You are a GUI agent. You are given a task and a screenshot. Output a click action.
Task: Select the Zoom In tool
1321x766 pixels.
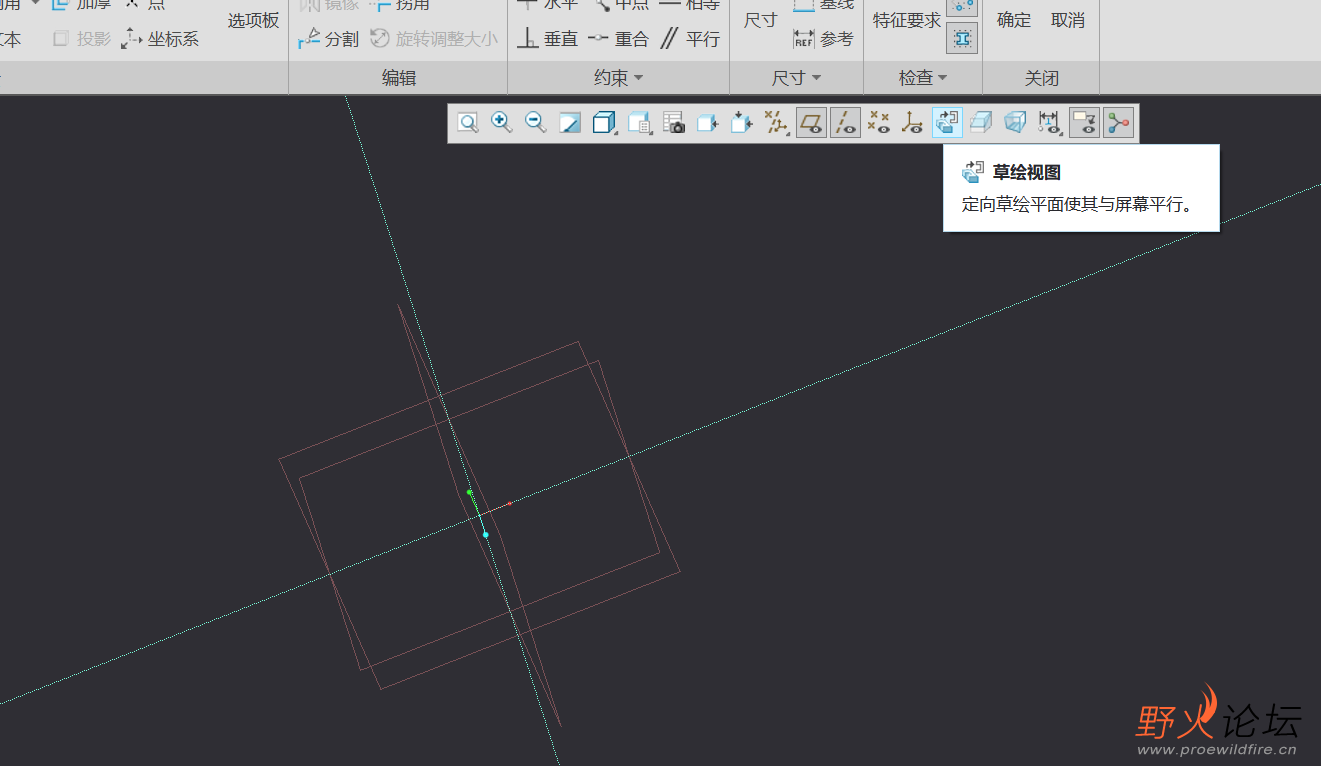(x=502, y=123)
